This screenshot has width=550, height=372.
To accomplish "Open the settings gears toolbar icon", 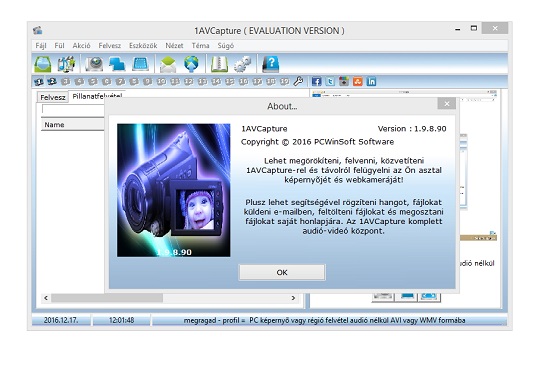I will tap(243, 64).
